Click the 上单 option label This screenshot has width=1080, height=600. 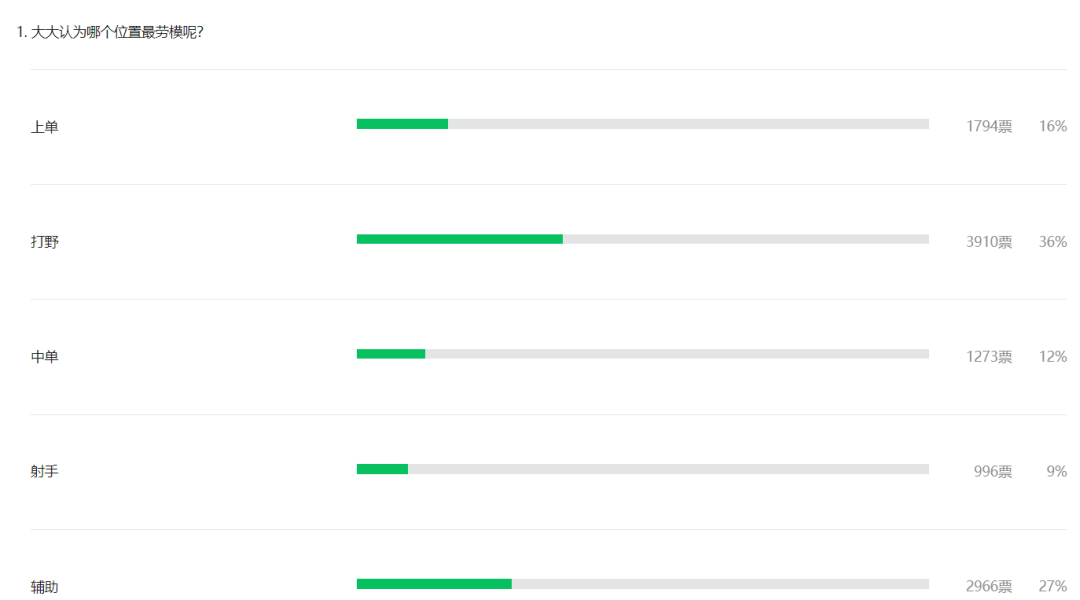[x=45, y=127]
